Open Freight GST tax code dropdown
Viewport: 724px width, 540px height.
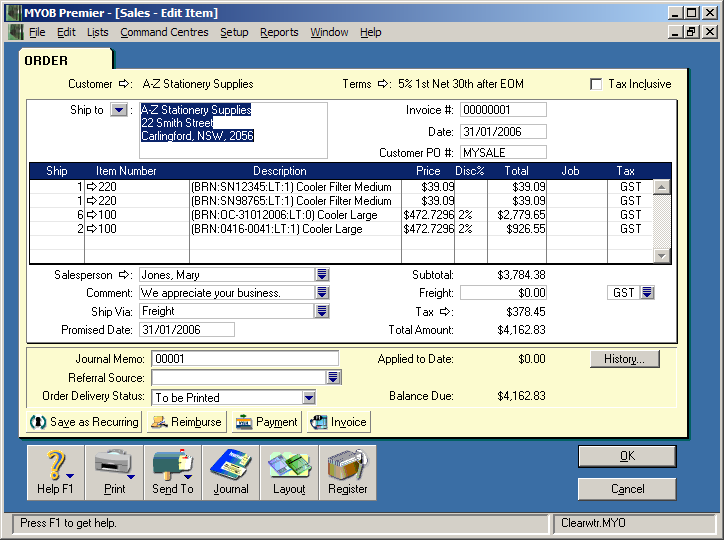(647, 293)
